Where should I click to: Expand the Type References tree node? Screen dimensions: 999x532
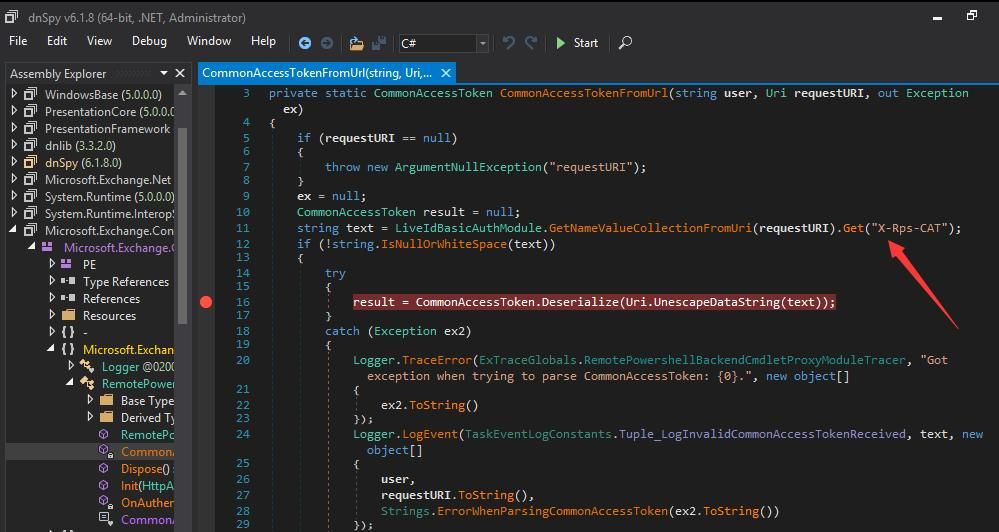[x=52, y=281]
